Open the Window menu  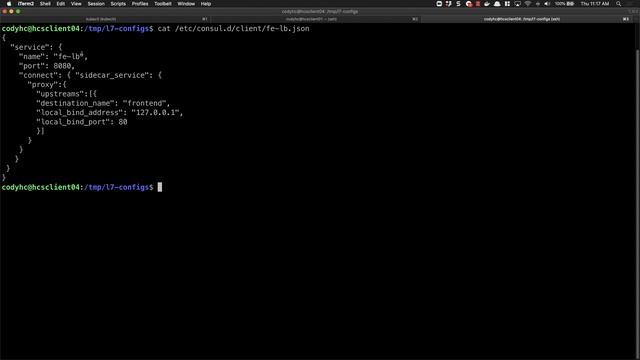click(186, 4)
